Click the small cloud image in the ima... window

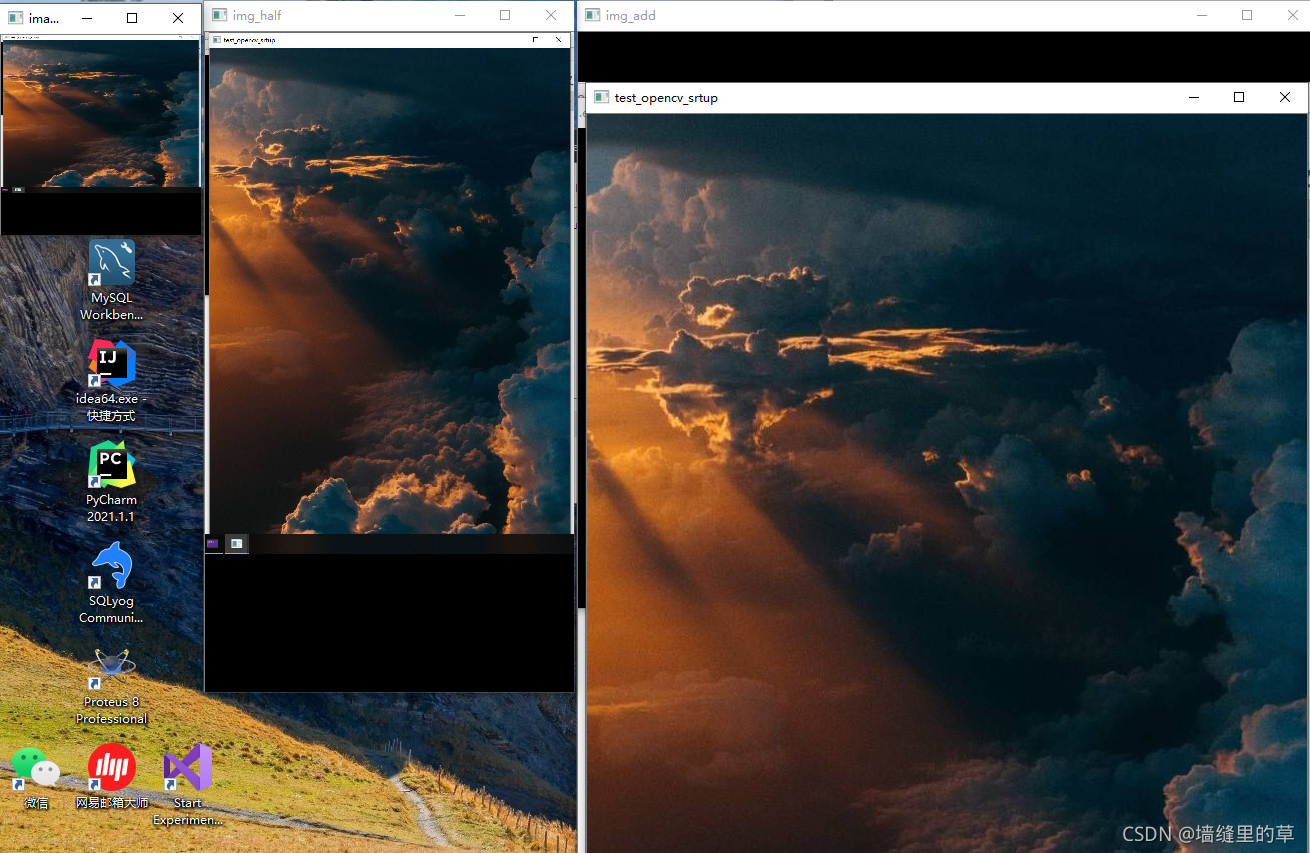click(x=101, y=113)
